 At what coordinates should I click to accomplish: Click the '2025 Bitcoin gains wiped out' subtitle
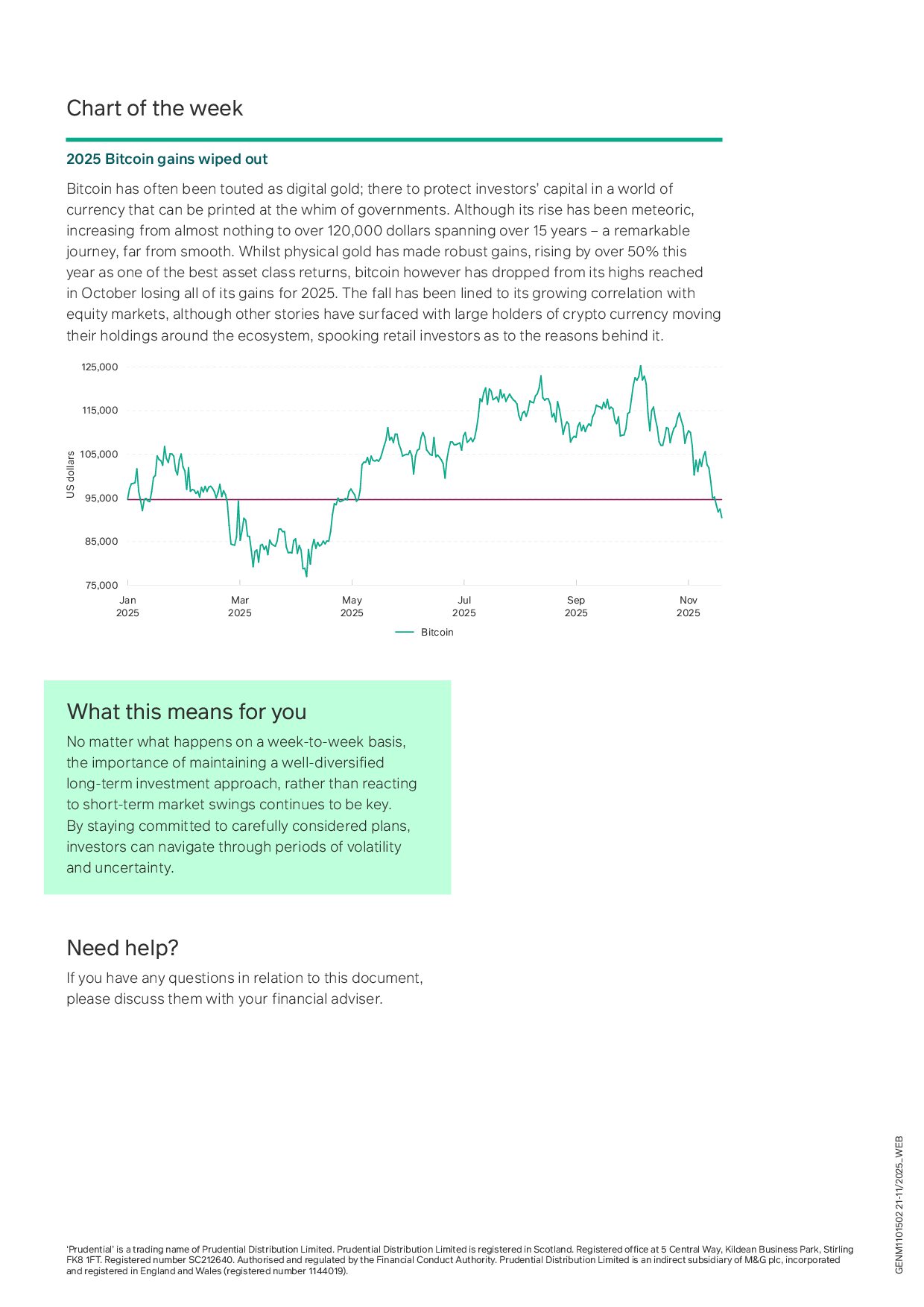pos(167,159)
